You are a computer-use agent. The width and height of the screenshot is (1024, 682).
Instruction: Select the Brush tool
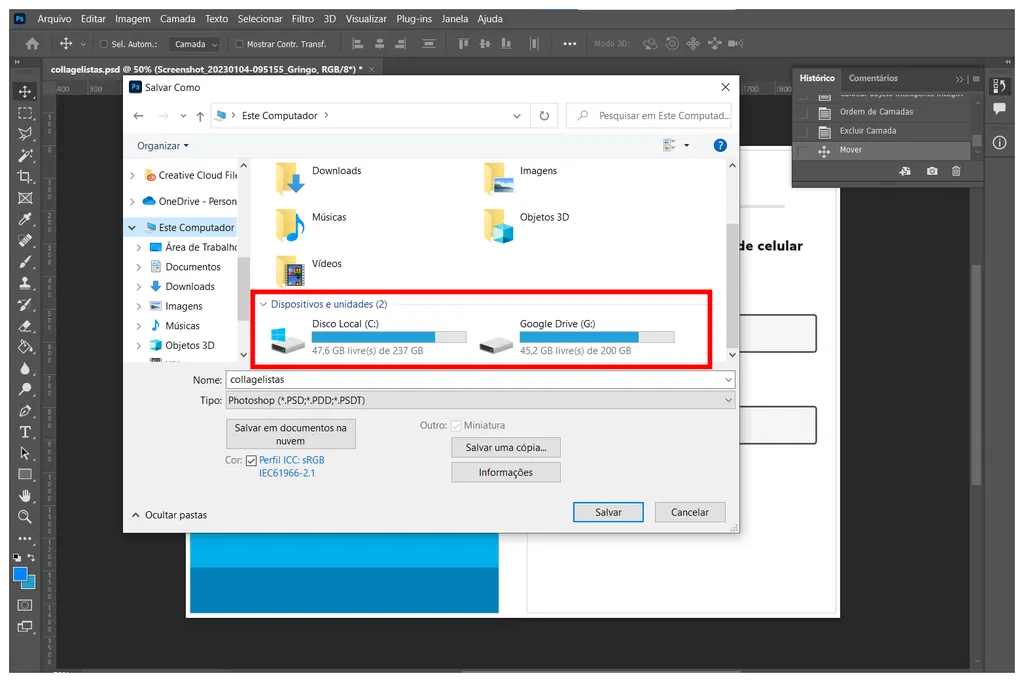click(25, 262)
